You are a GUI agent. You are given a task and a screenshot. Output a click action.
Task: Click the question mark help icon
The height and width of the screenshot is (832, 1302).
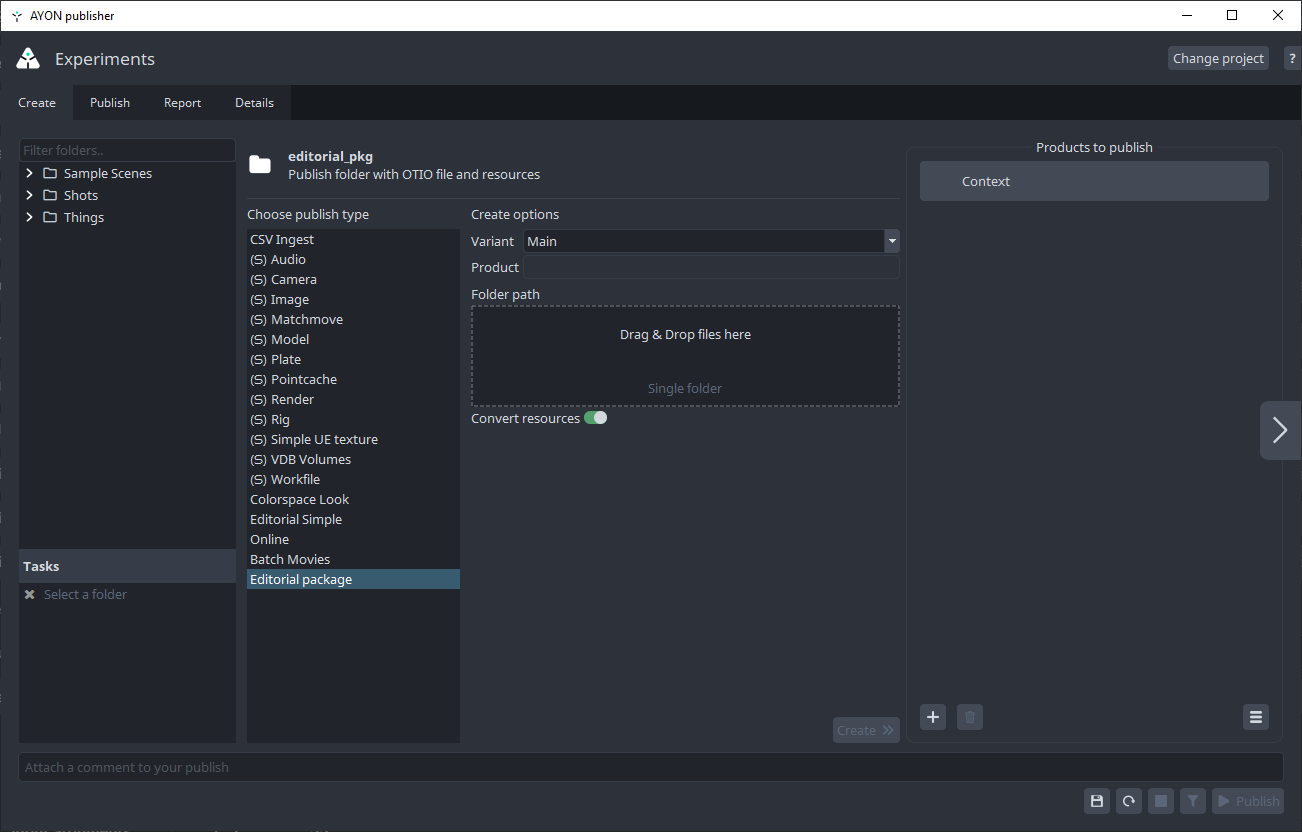click(x=1292, y=59)
